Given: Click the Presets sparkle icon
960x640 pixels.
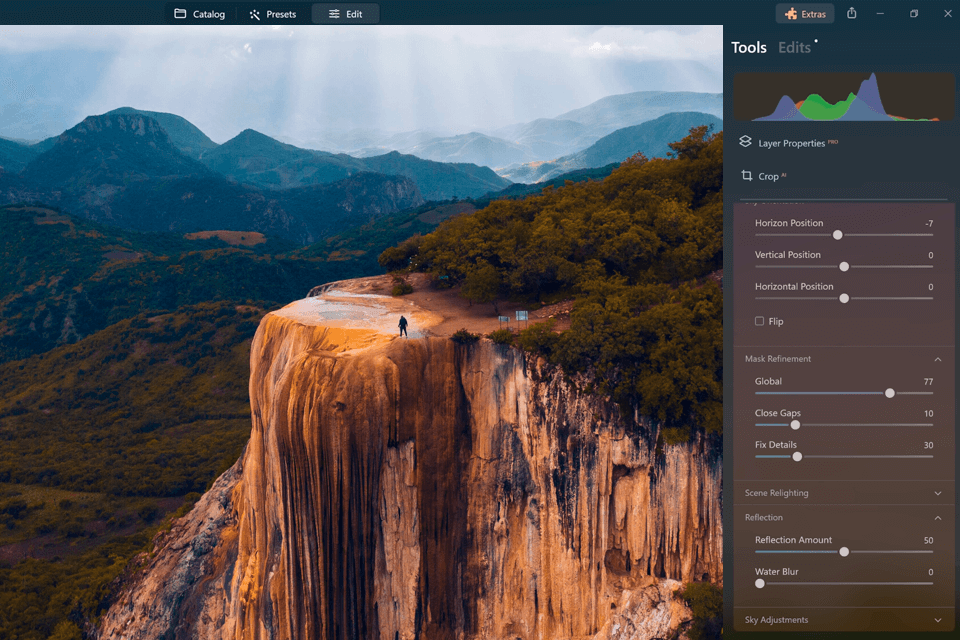Looking at the screenshot, I should click(255, 14).
